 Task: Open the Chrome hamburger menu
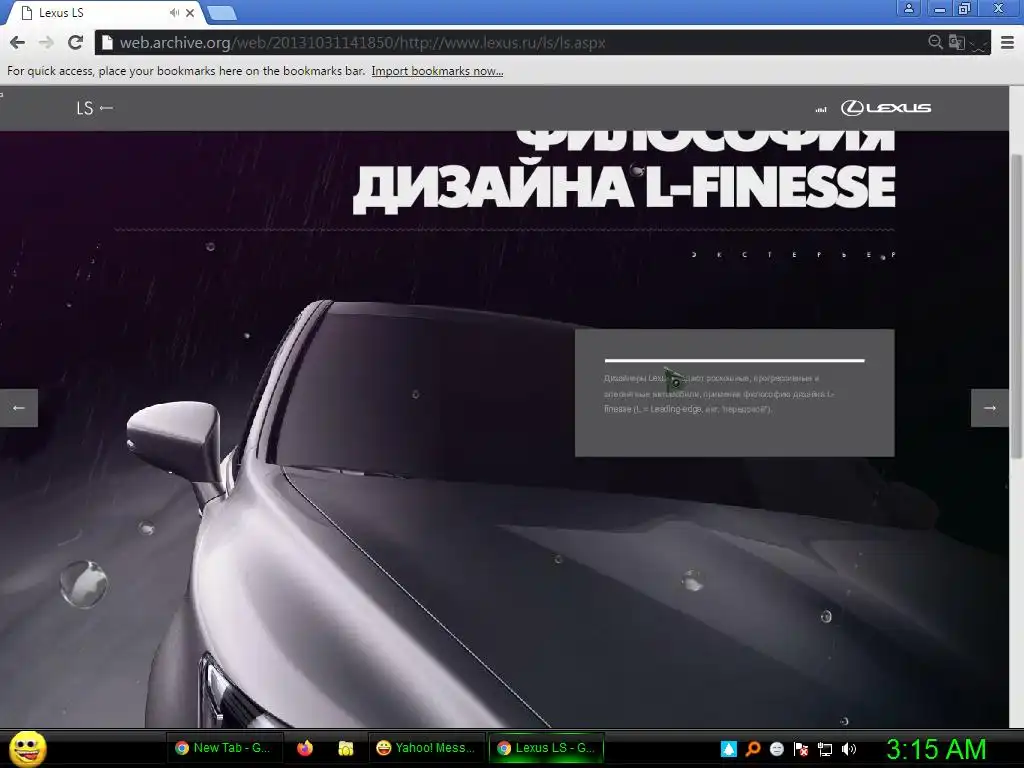coord(1007,43)
